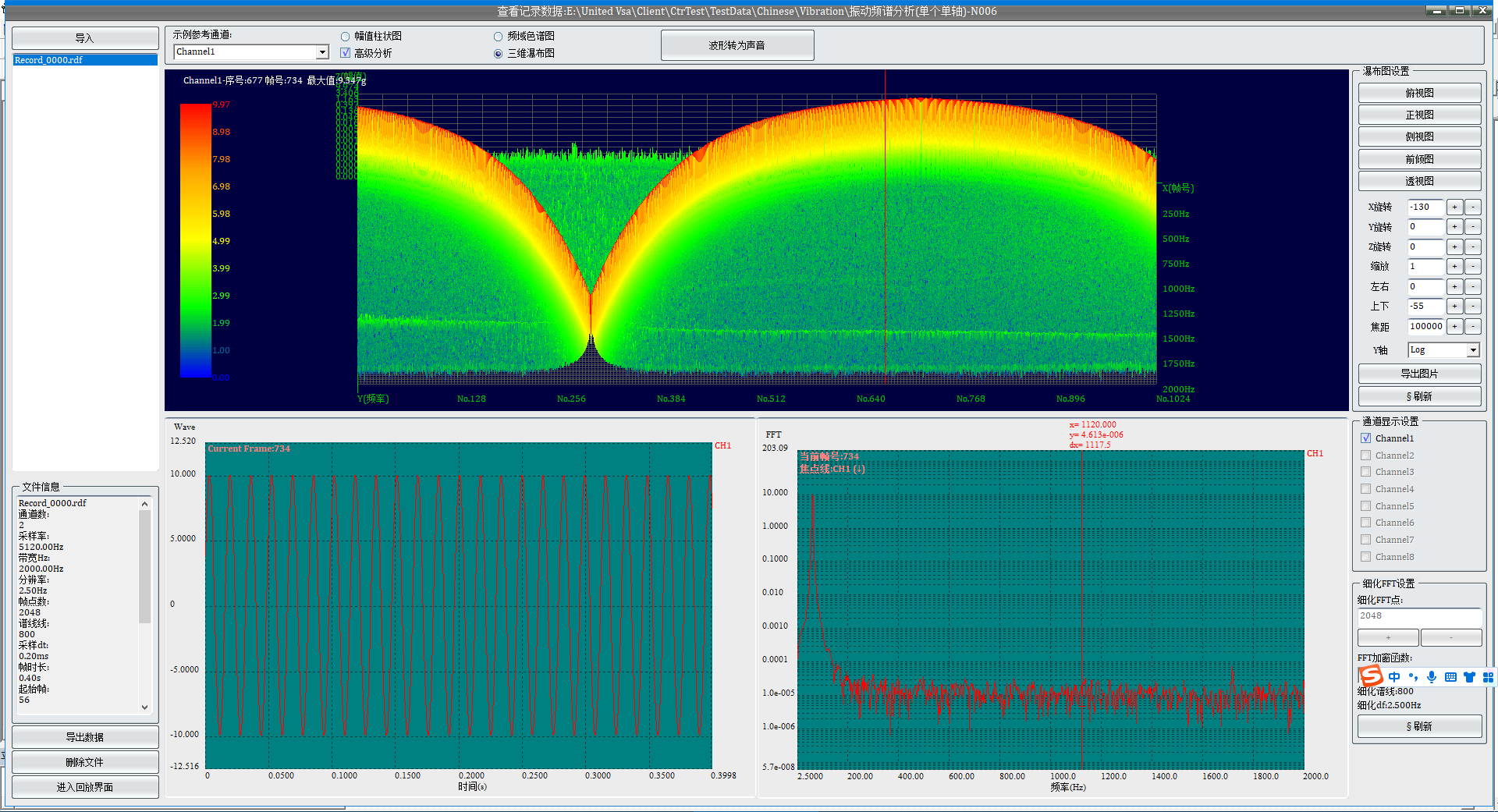Switch waterfall to 俯视图 view
The image size is (1498, 812).
(1419, 93)
